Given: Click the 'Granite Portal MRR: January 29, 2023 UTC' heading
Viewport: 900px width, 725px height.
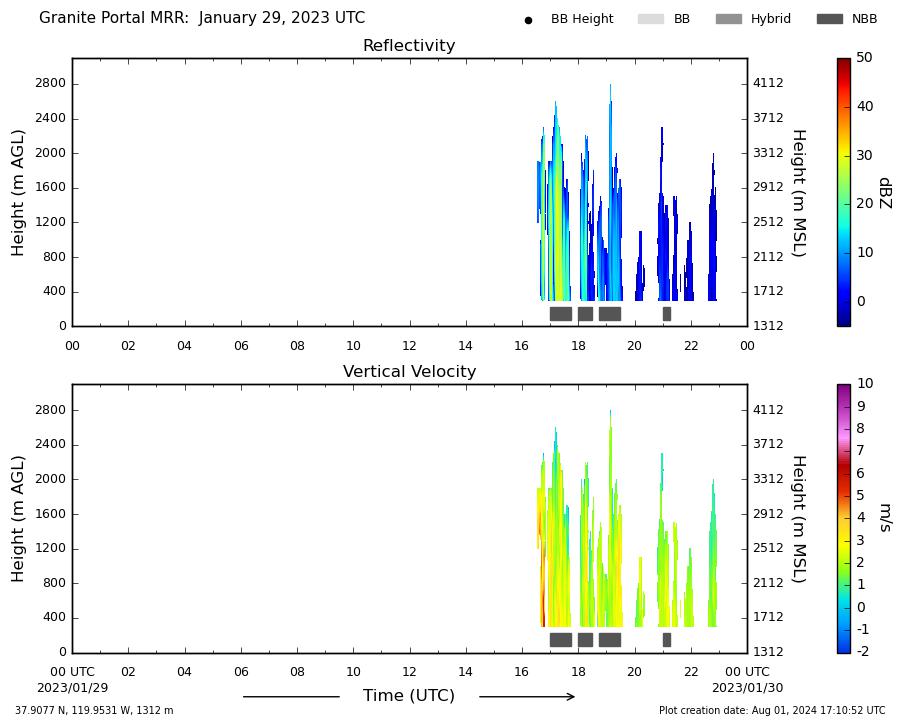Looking at the screenshot, I should click(202, 18).
